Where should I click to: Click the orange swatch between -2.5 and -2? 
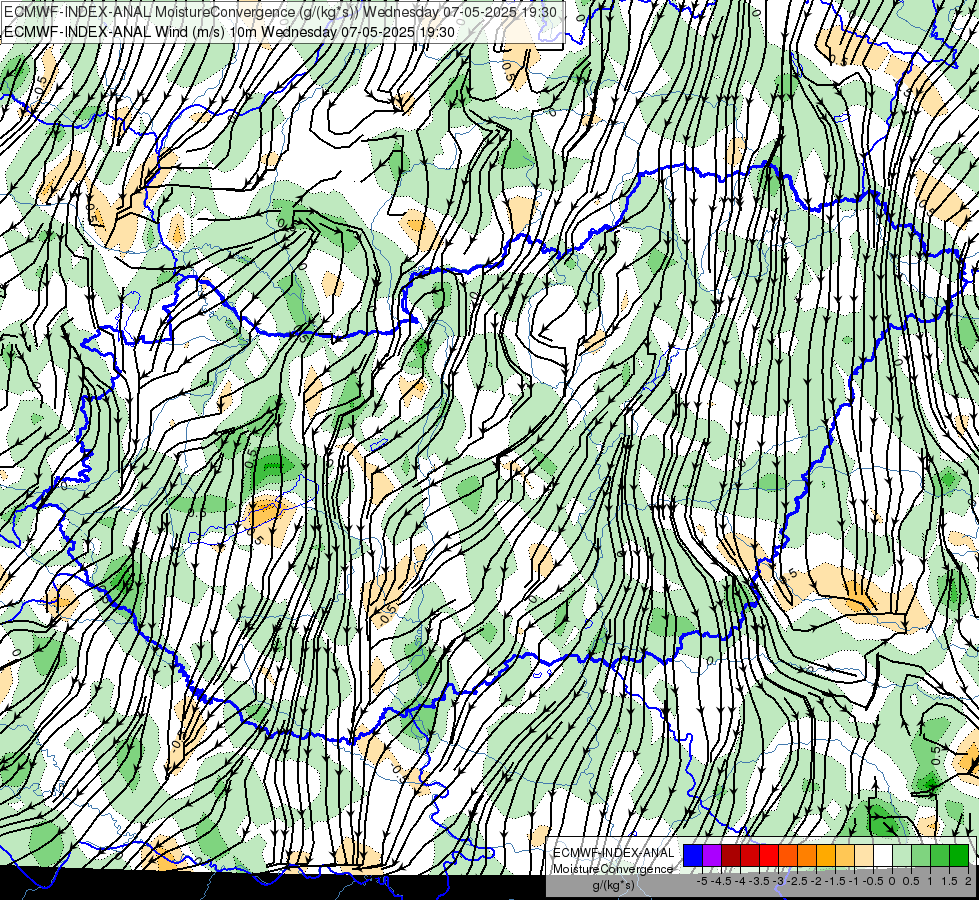tap(807, 856)
